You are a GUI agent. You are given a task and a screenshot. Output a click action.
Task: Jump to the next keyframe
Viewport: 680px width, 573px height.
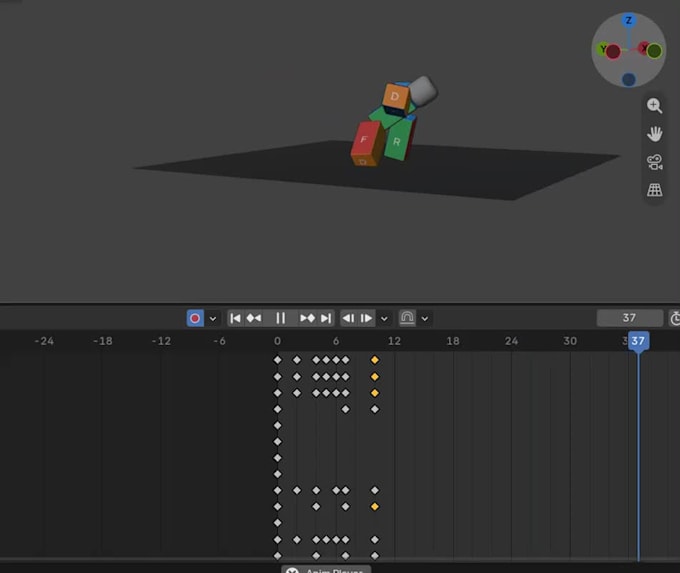tap(307, 318)
